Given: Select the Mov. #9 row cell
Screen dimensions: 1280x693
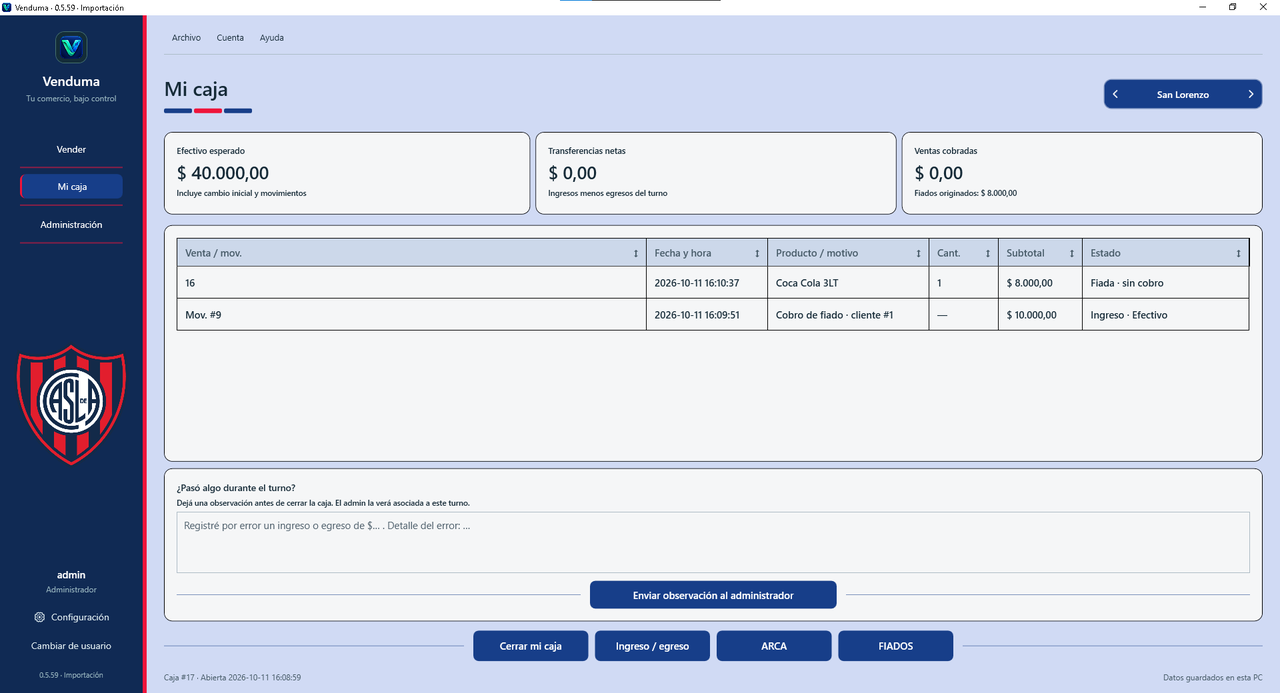Looking at the screenshot, I should 412,315.
